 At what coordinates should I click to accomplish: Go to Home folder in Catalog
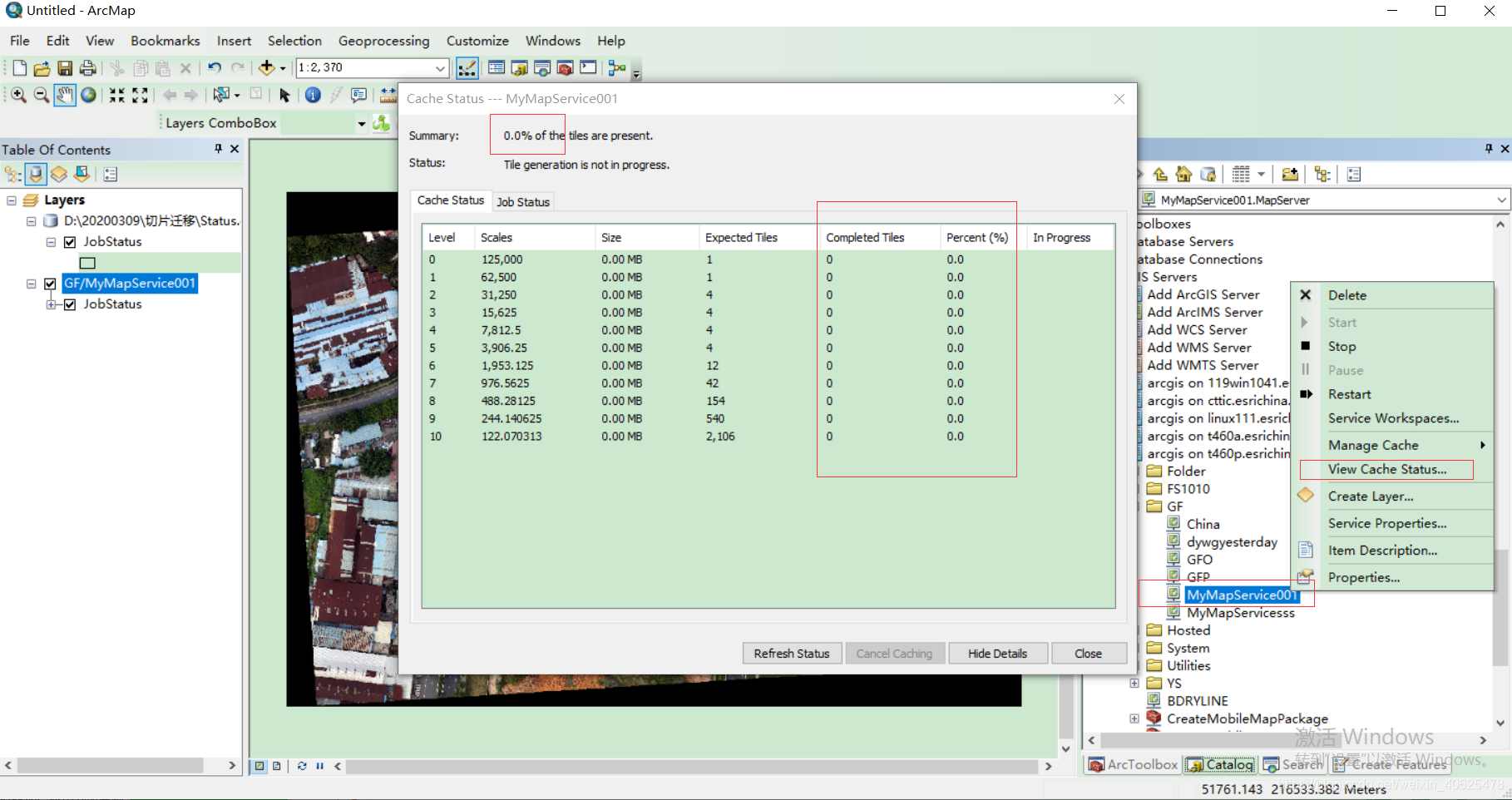point(1183,175)
